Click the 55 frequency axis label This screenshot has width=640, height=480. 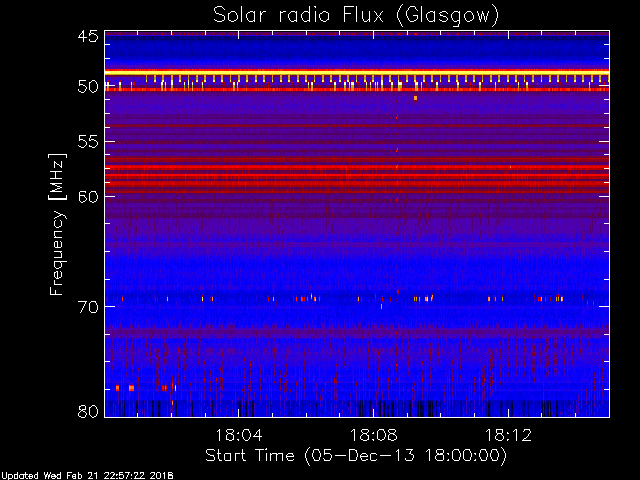[x=88, y=142]
